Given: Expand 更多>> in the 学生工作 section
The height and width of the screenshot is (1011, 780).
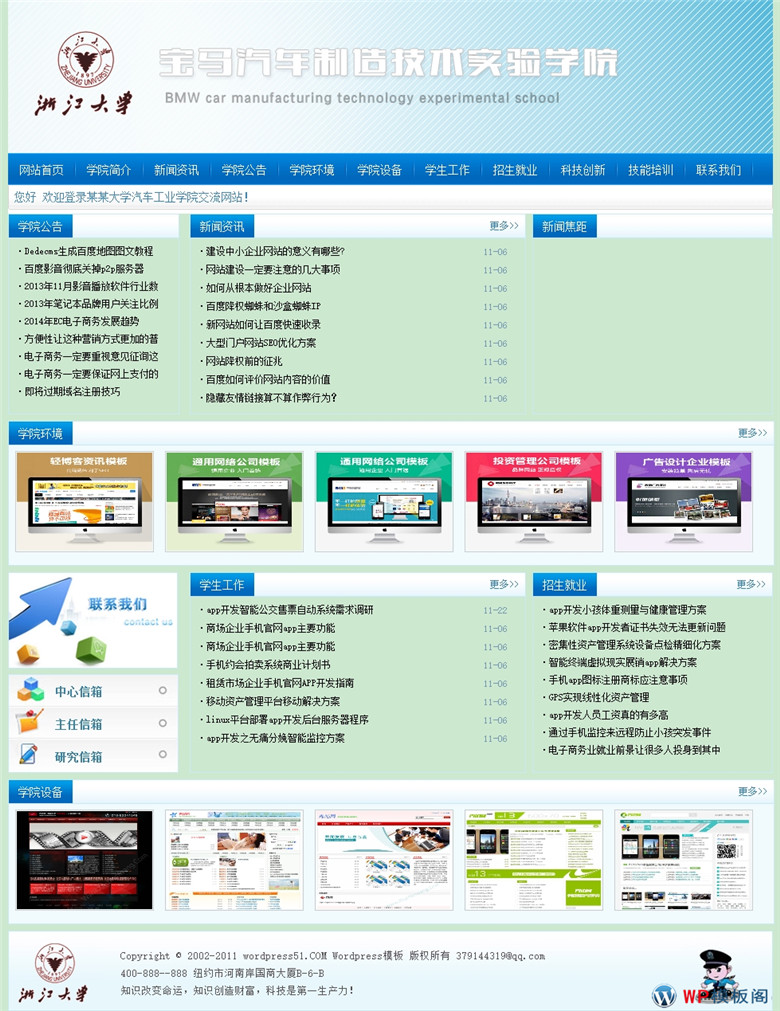Looking at the screenshot, I should pyautogui.click(x=504, y=584).
